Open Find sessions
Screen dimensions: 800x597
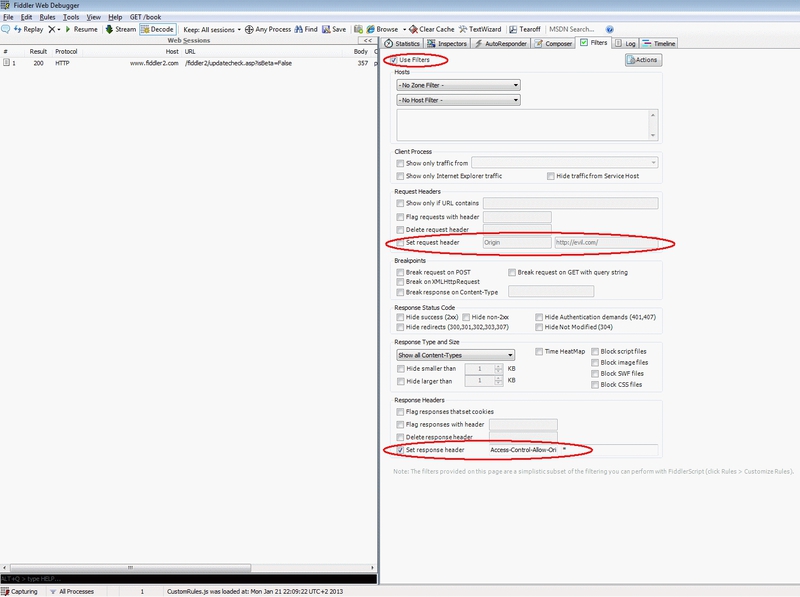306,30
